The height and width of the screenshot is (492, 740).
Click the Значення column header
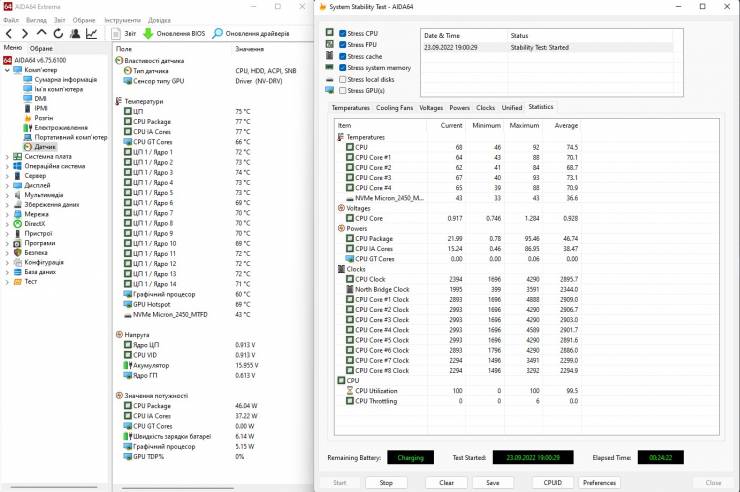[x=250, y=49]
